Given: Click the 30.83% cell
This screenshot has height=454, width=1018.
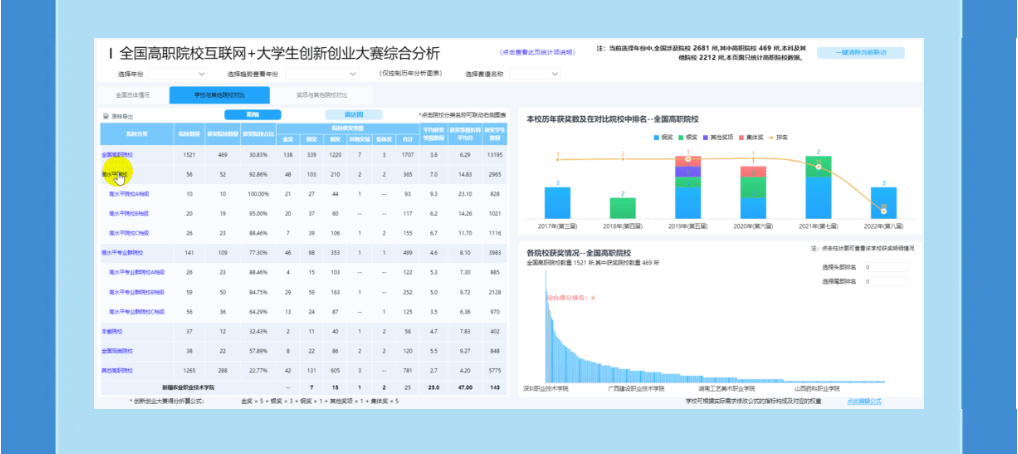Looking at the screenshot, I should (258, 155).
